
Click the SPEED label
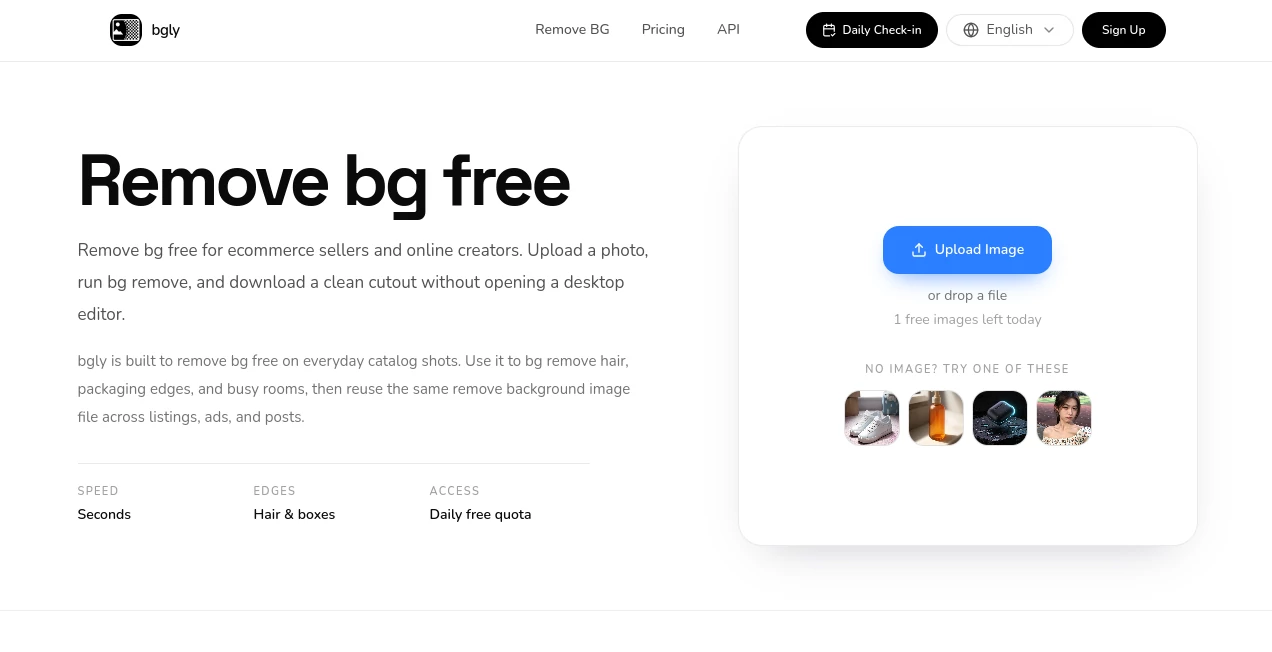tap(98, 491)
